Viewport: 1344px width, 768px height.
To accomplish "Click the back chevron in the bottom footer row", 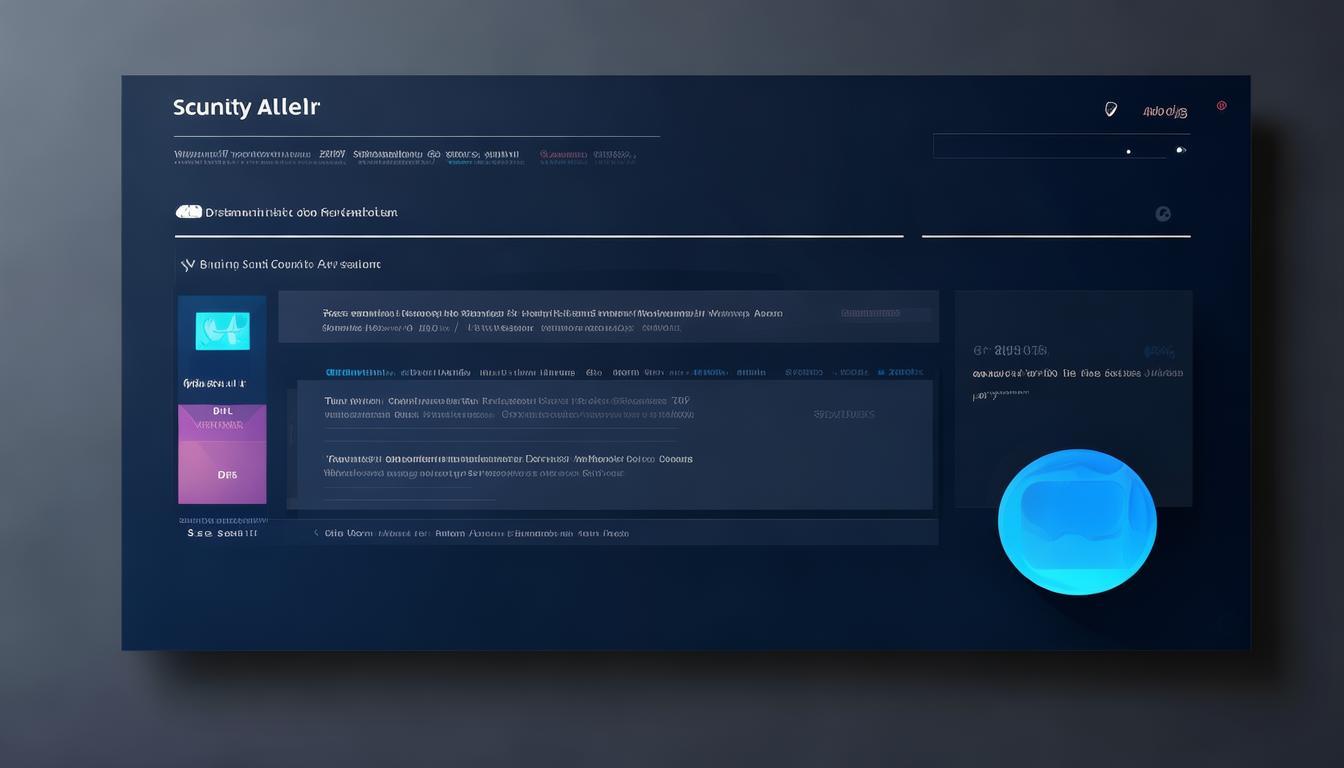I will click(316, 533).
